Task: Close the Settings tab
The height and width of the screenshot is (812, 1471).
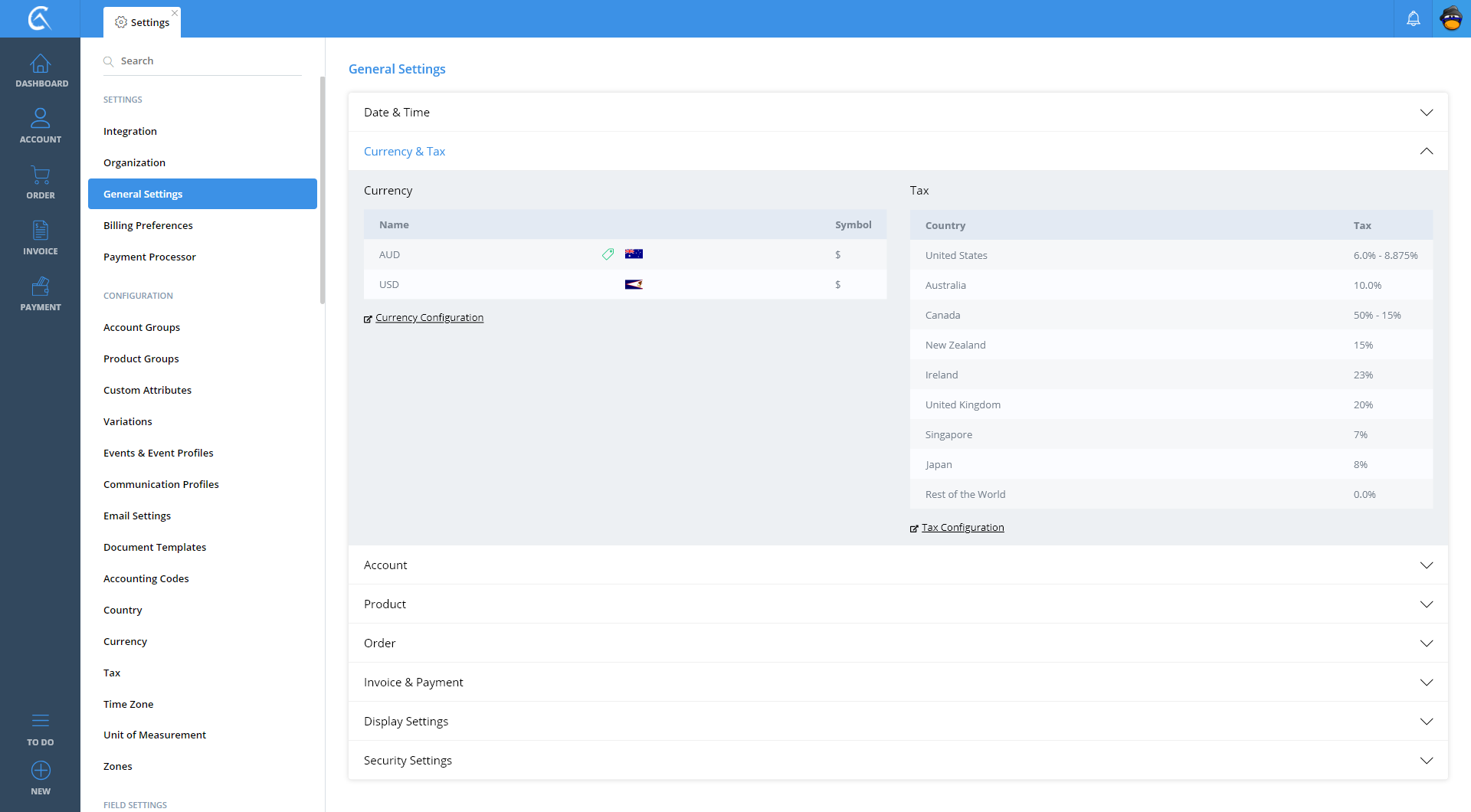Action: 175,13
